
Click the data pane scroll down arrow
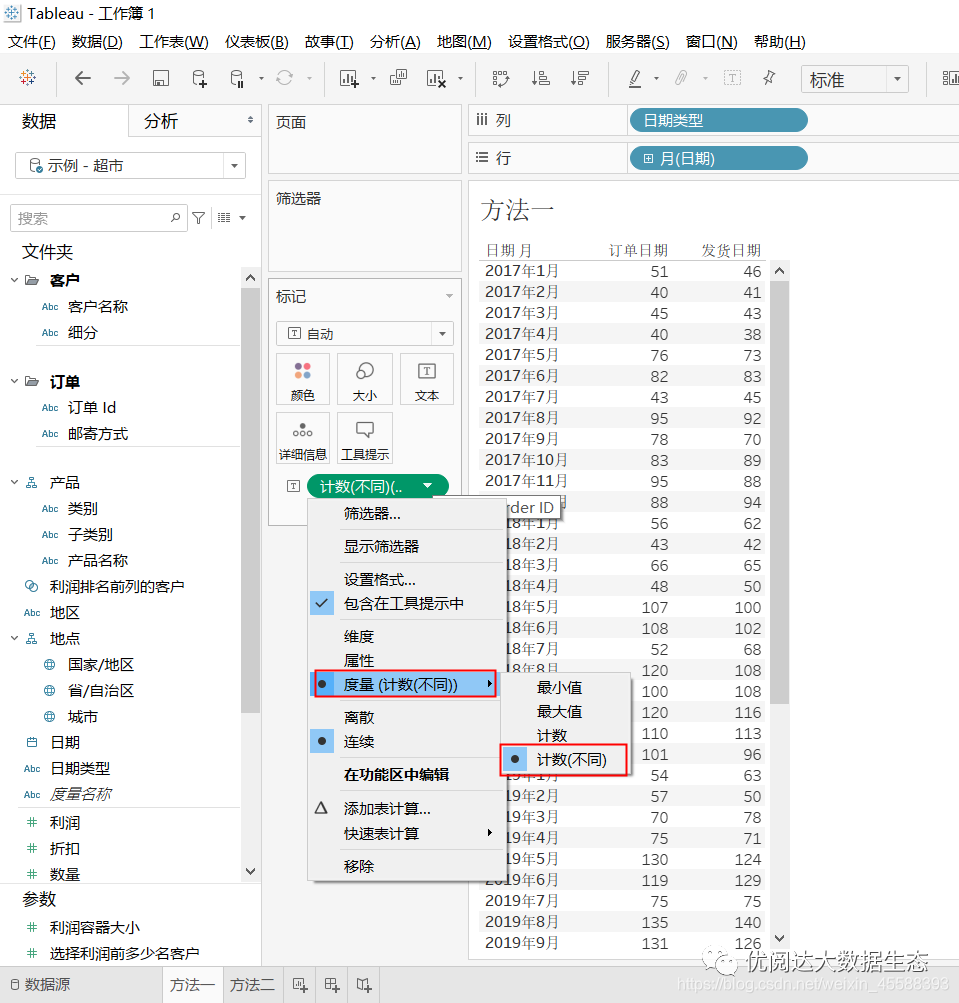[x=250, y=871]
